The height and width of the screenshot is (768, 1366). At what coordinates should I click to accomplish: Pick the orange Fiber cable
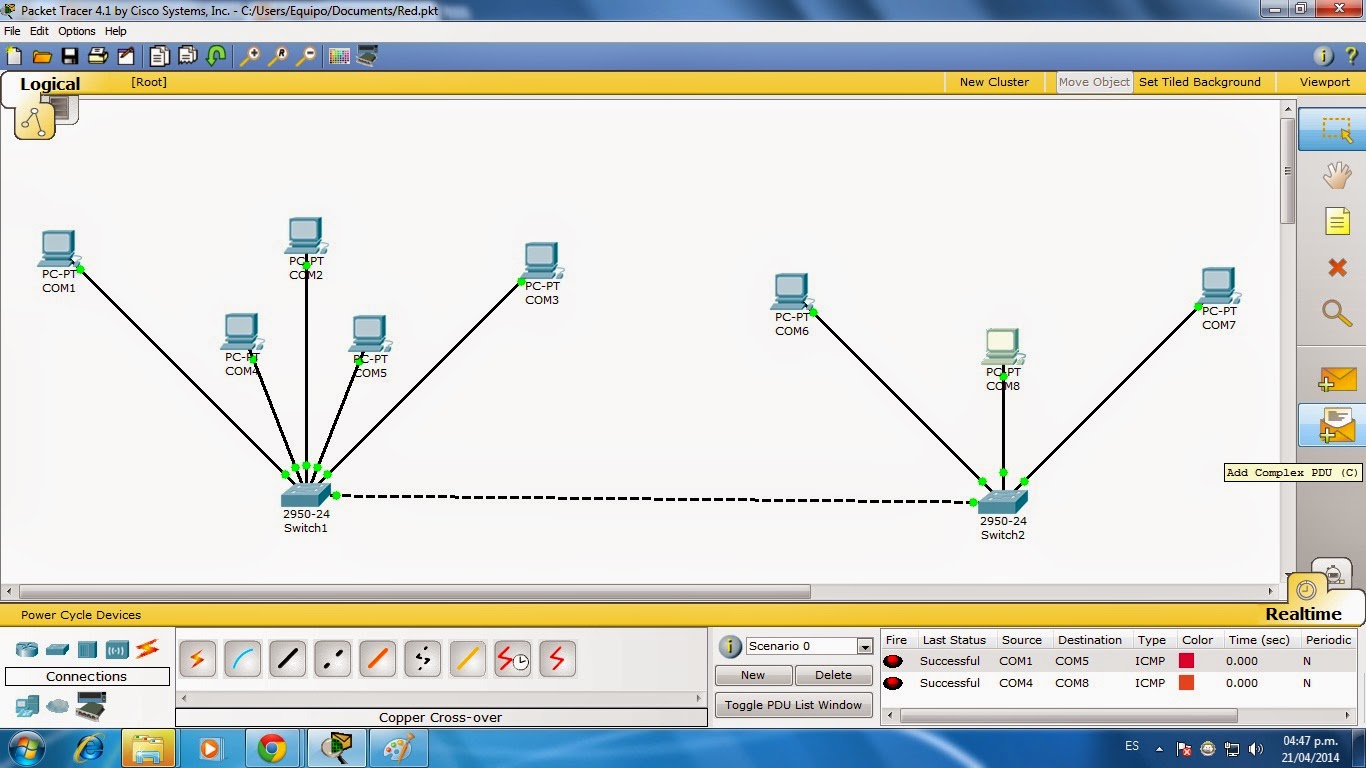point(377,659)
